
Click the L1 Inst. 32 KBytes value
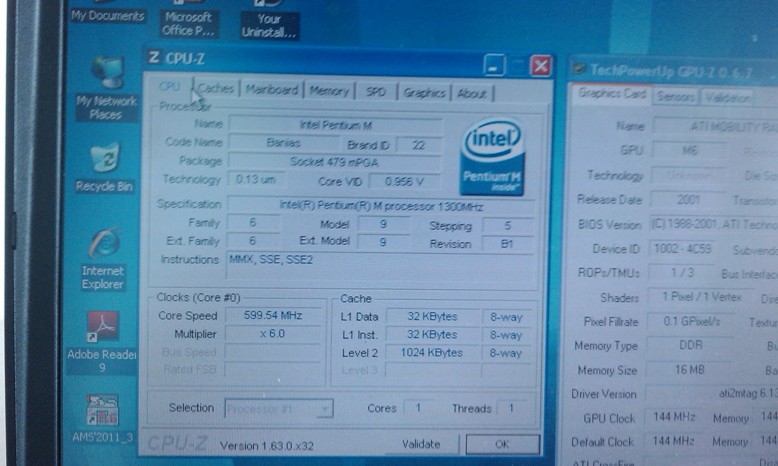433,335
